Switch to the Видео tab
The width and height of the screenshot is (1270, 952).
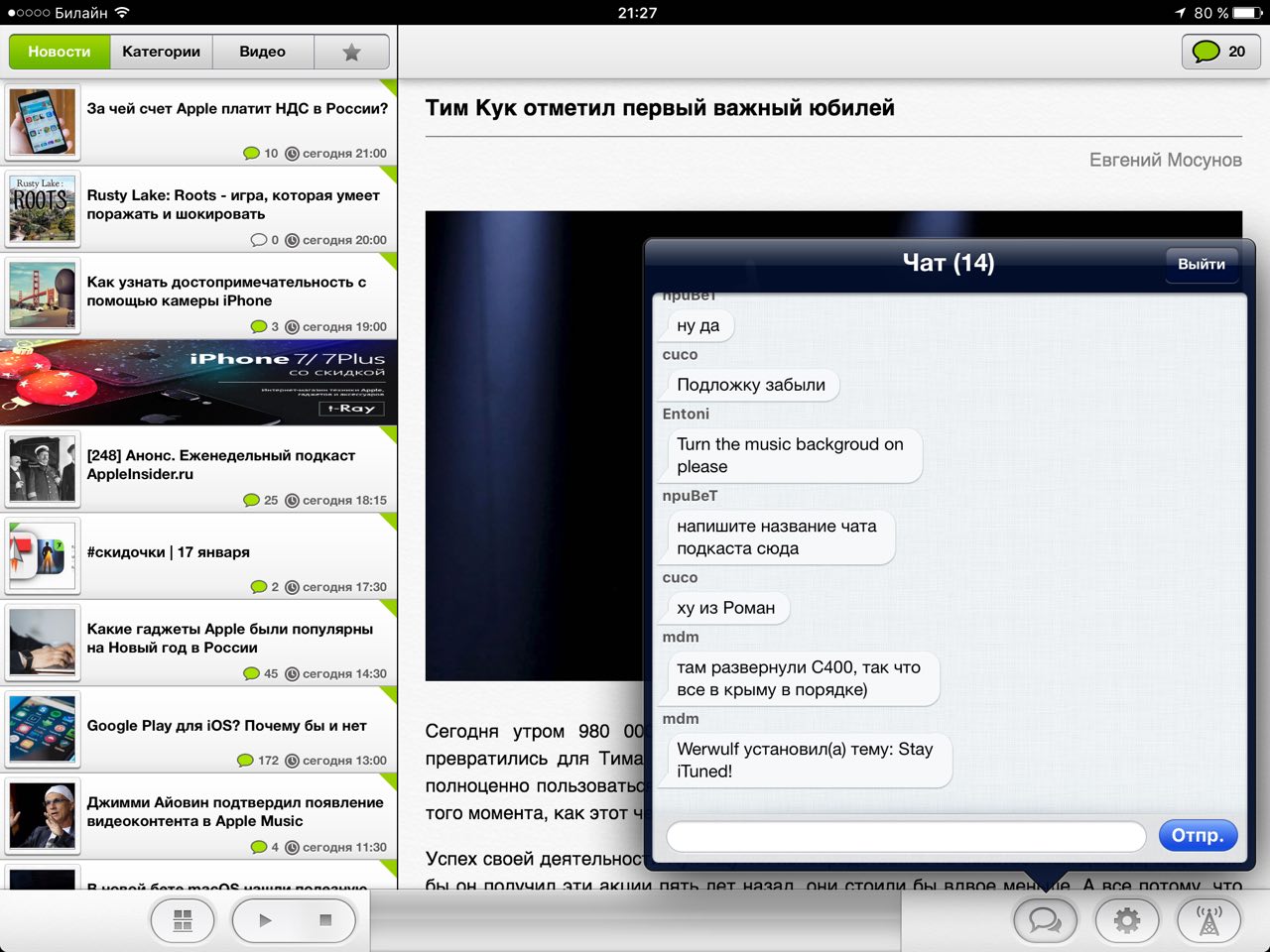click(x=263, y=52)
